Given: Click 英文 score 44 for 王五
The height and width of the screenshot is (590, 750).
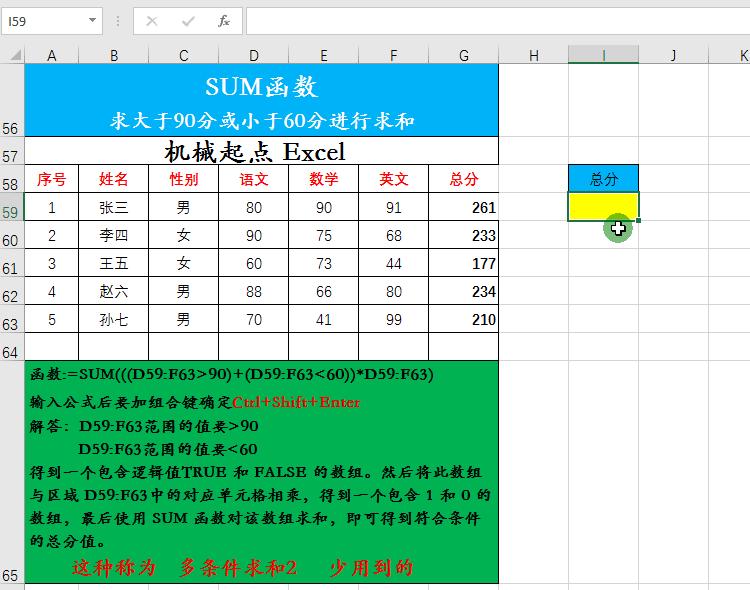Looking at the screenshot, I should pos(394,263).
